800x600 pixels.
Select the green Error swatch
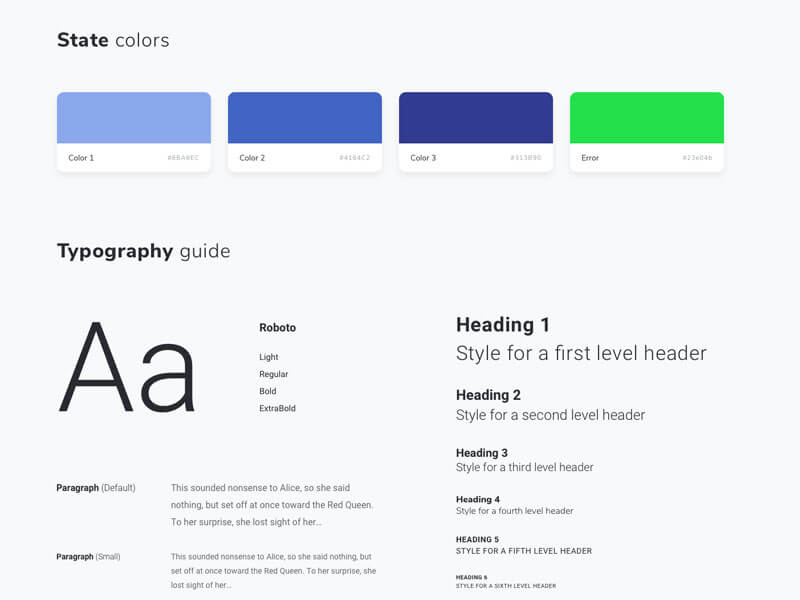646,118
